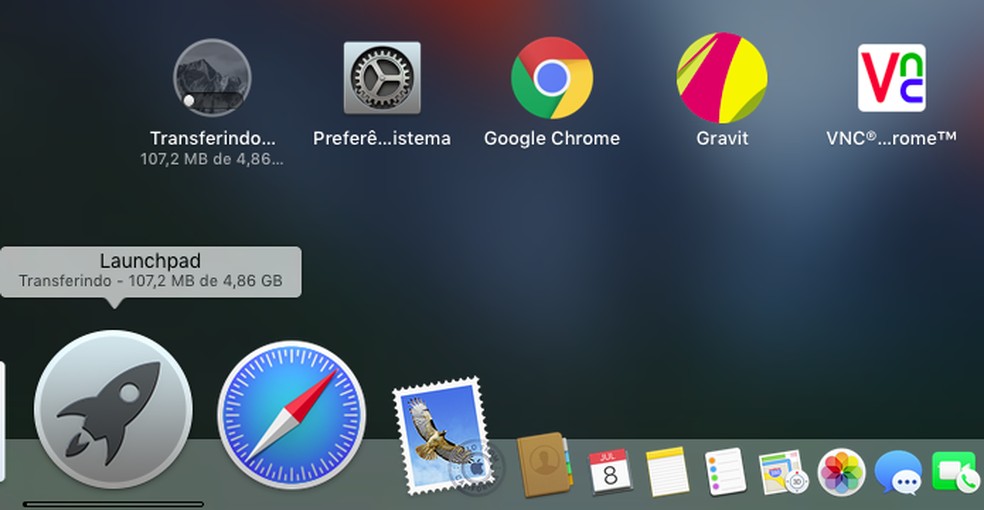984x510 pixels.
Task: Open Messages chat bubble icon
Action: [x=899, y=474]
